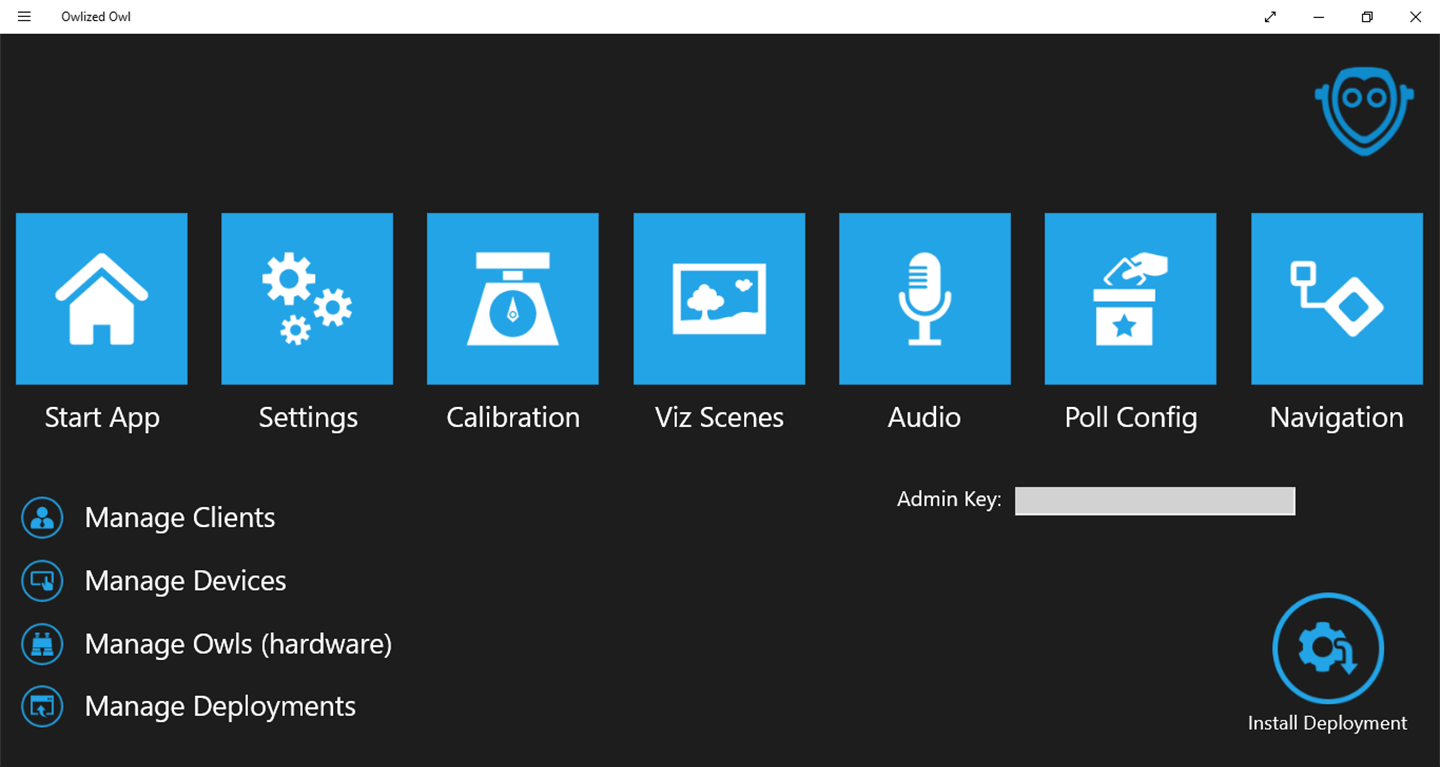Click the Manage Devices screen icon
This screenshot has height=767, width=1440.
42,581
